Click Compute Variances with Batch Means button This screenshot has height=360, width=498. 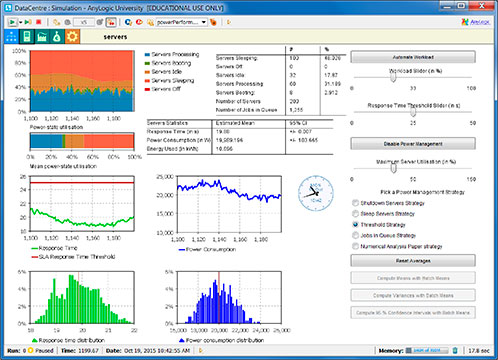pyautogui.click(x=413, y=295)
